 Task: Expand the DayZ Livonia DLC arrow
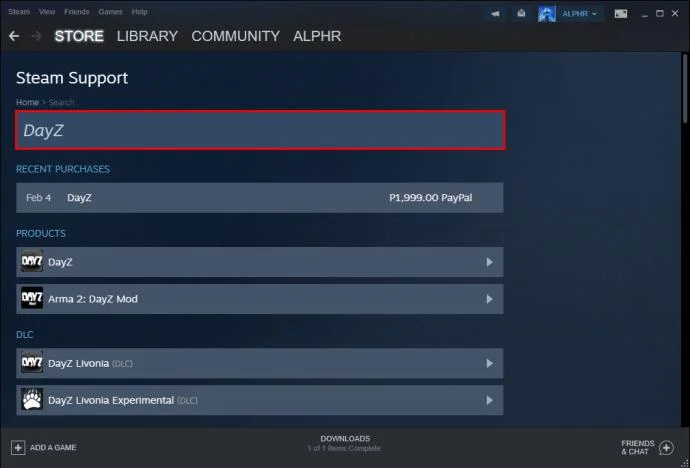pos(489,363)
